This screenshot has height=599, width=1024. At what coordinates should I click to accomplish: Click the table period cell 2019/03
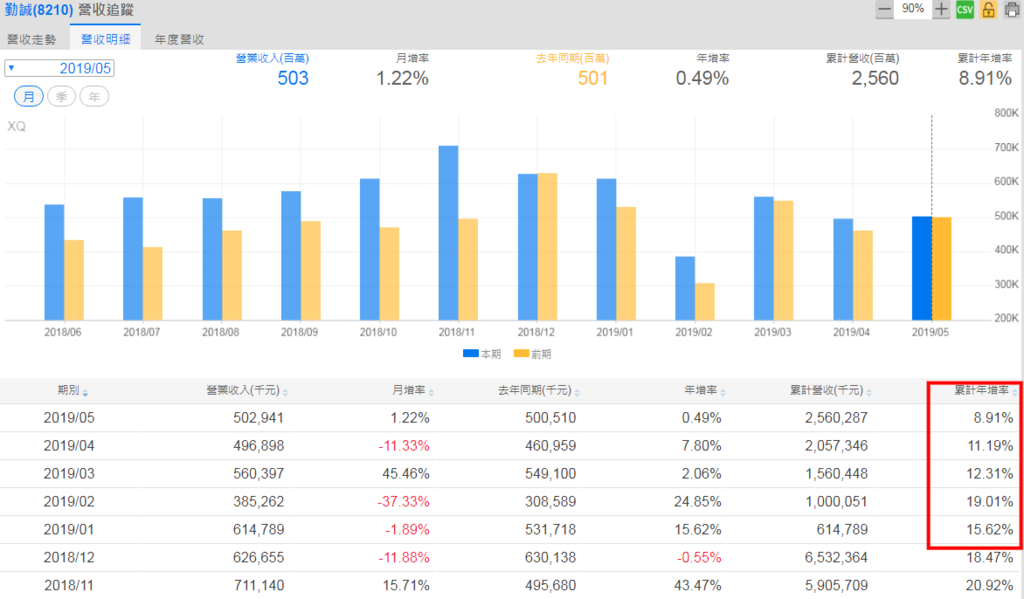pyautogui.click(x=69, y=474)
